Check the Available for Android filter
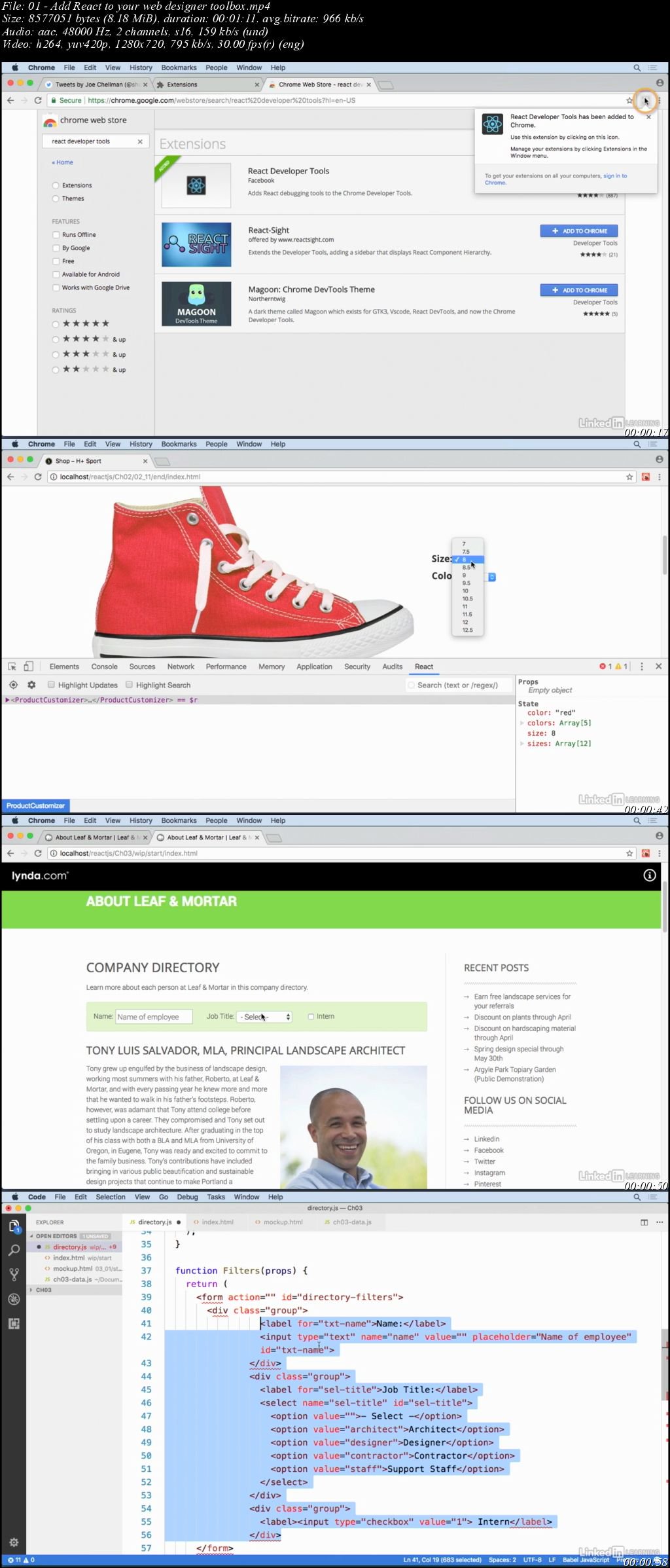Viewport: 670px width, 1568px height. (56, 274)
